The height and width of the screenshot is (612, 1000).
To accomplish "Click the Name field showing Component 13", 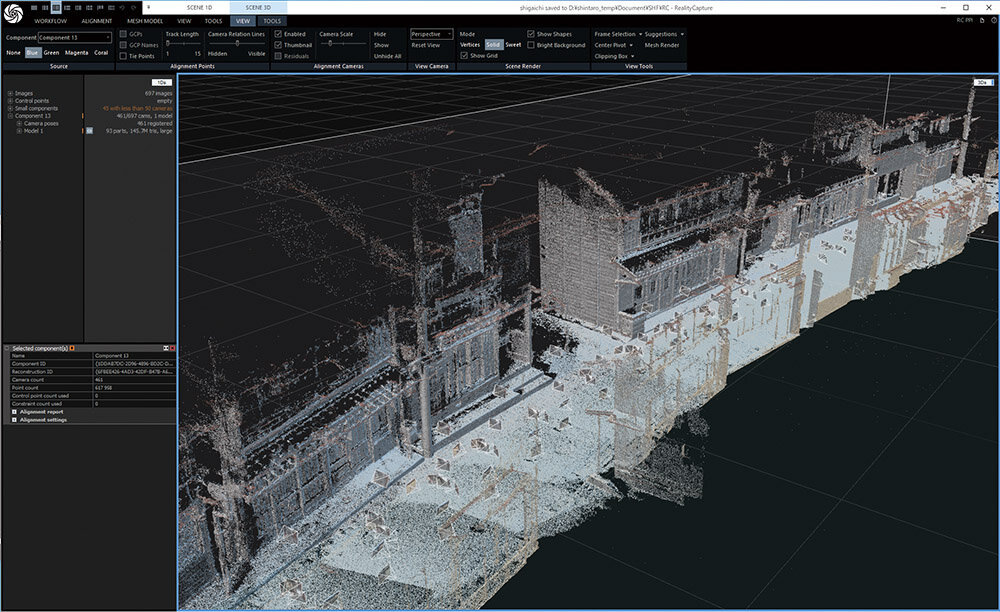I will pos(135,356).
